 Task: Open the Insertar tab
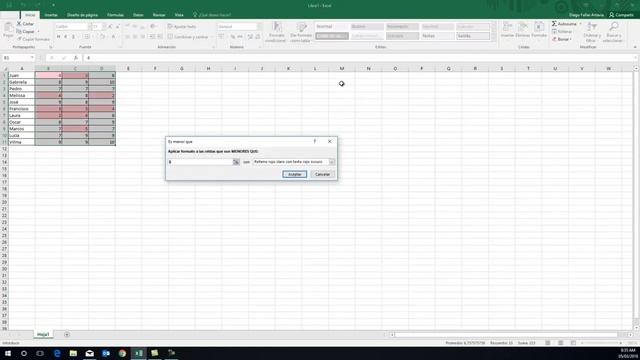click(x=51, y=15)
